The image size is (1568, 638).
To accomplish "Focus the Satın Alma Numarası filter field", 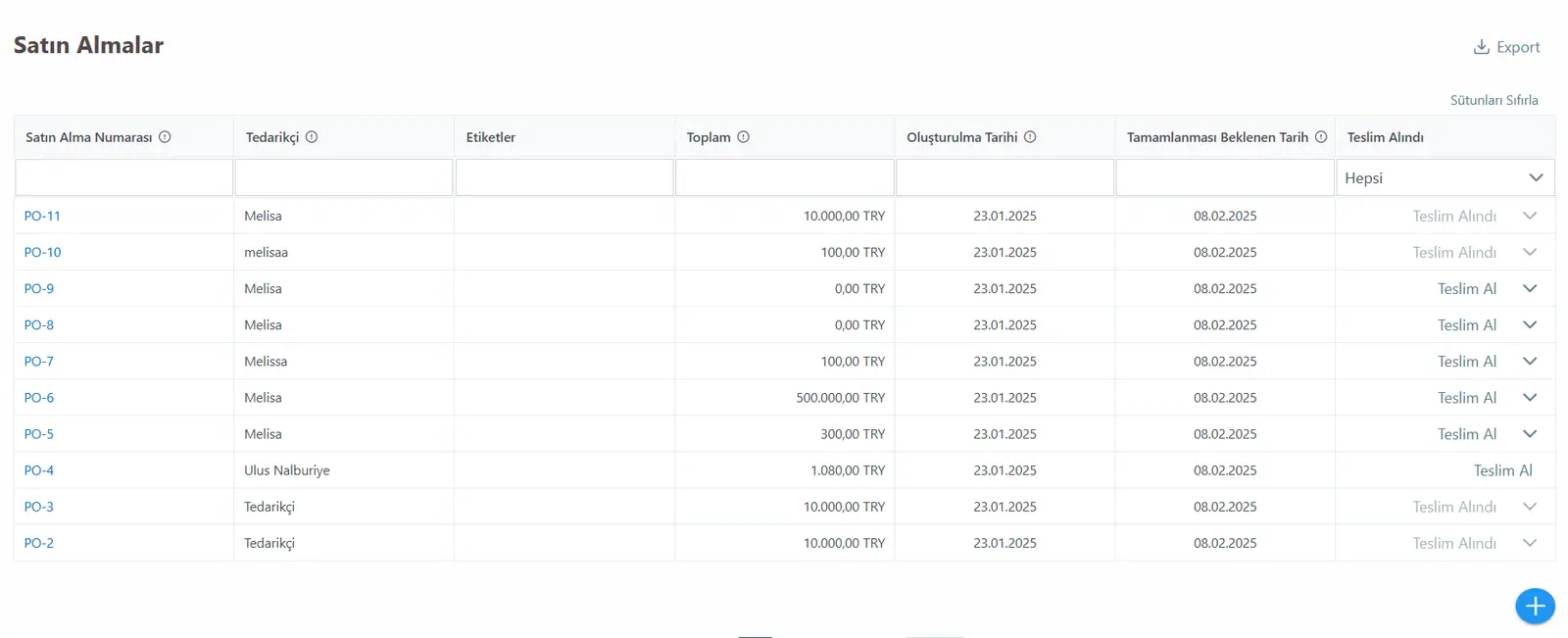I will [x=123, y=177].
